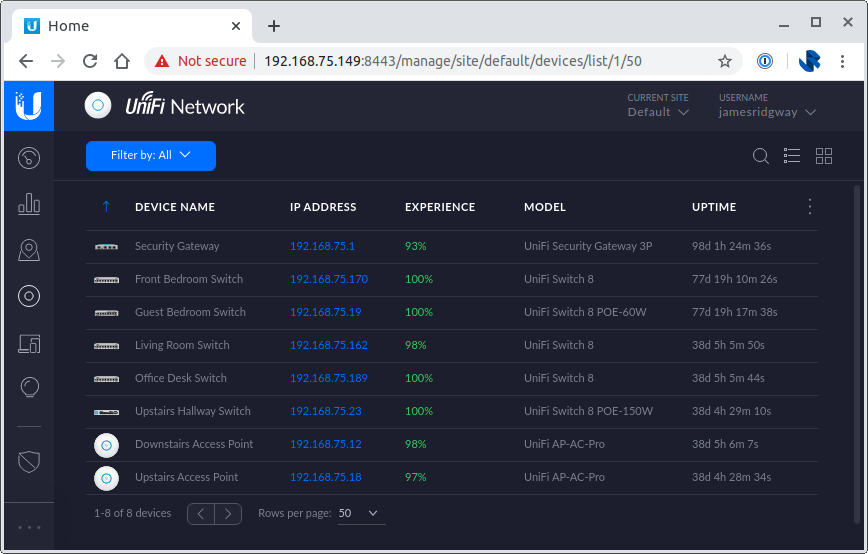Viewport: 868px width, 554px height.
Task: Open a new browser tab
Action: (273, 26)
